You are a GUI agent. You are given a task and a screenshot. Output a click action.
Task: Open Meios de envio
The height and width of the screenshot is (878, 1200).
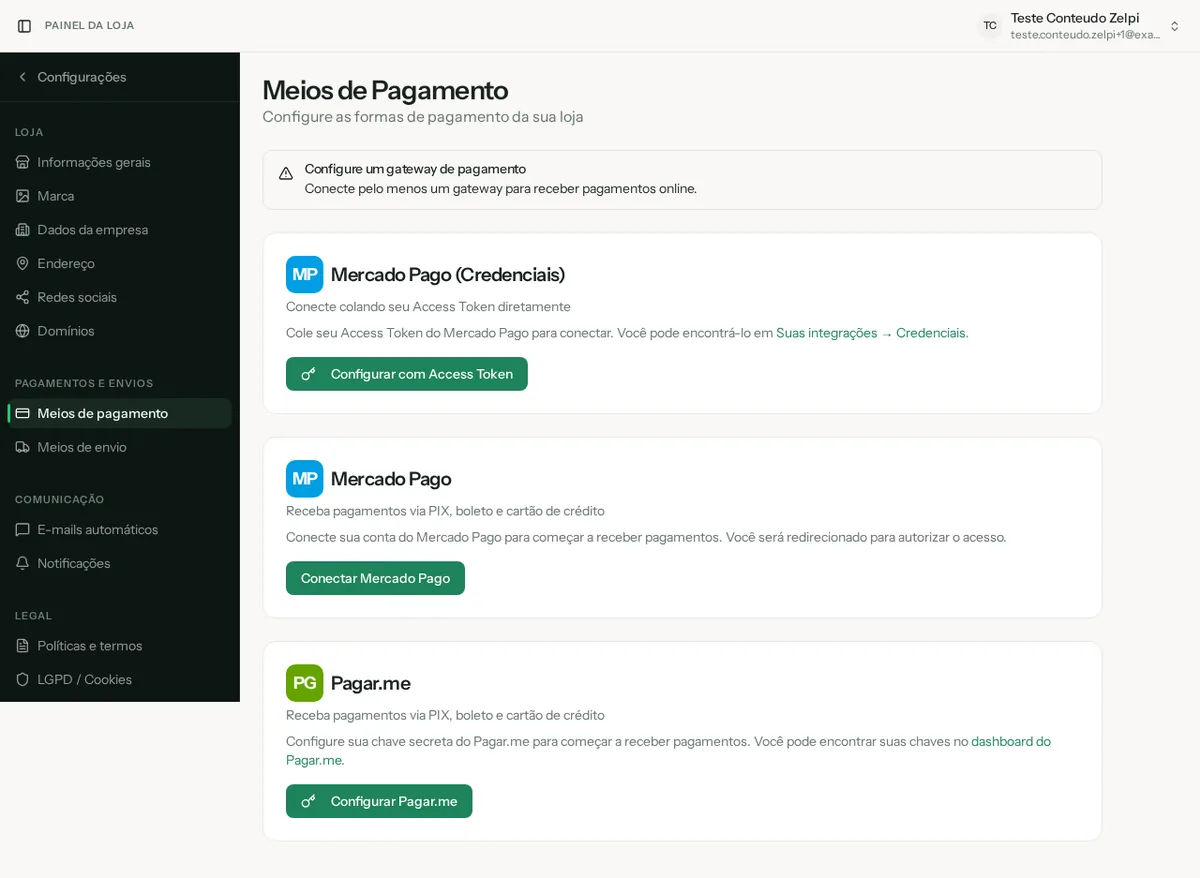pyautogui.click(x=120, y=447)
